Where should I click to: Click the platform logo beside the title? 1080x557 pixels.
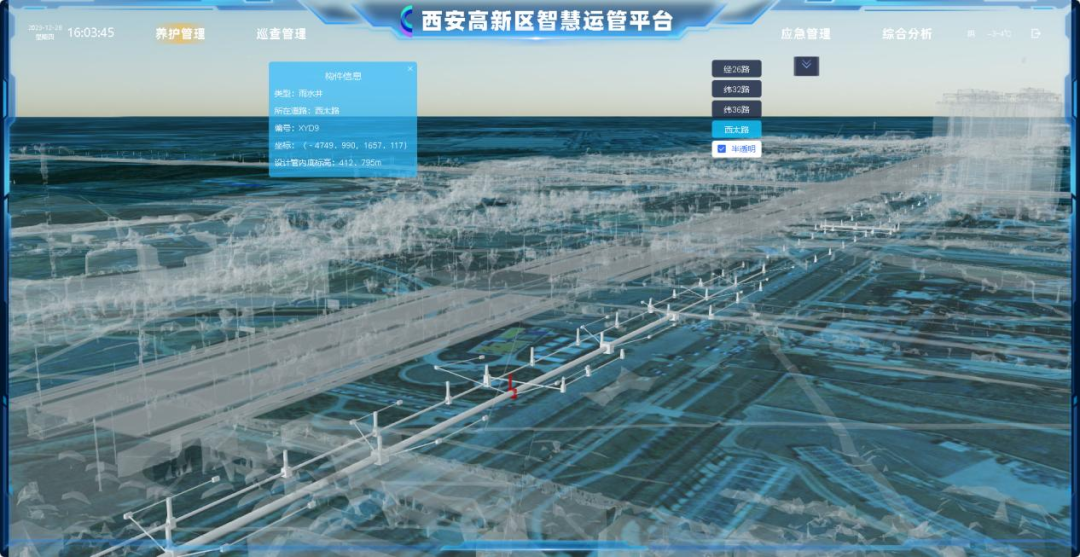click(x=407, y=19)
